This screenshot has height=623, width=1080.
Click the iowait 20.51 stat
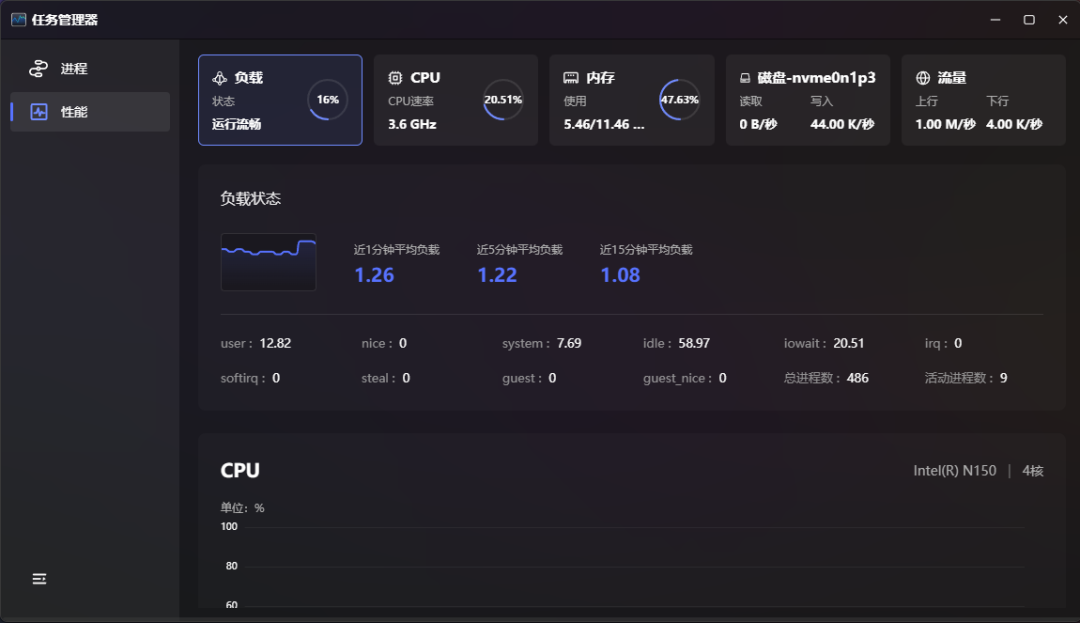(x=824, y=344)
